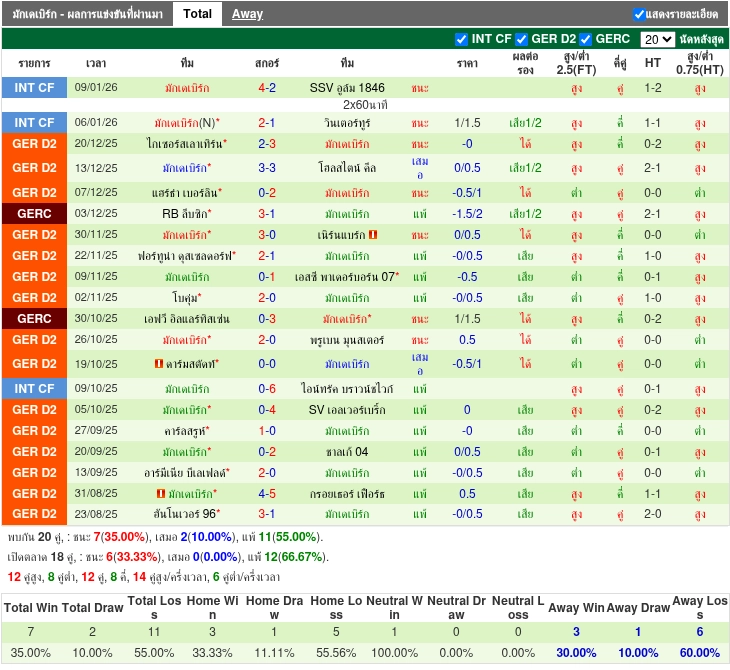Screen dimensions: 730x670
Task: Click red card icon beside ดาร์มสตัดท์
Action: click(159, 363)
